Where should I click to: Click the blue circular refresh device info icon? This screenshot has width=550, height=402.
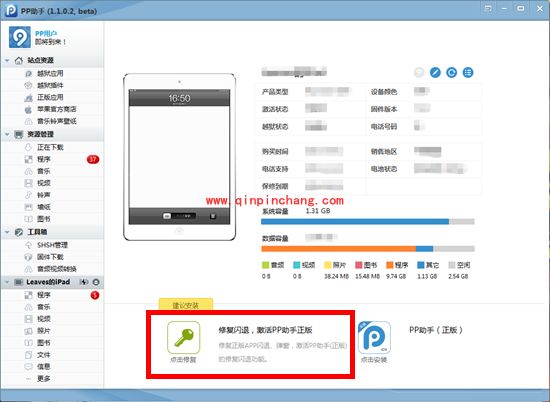point(451,73)
